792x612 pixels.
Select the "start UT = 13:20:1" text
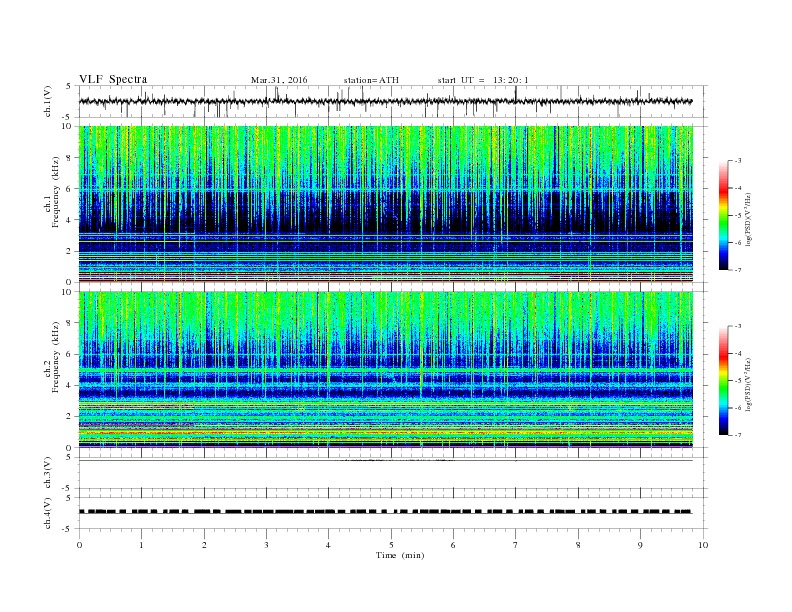[483, 80]
